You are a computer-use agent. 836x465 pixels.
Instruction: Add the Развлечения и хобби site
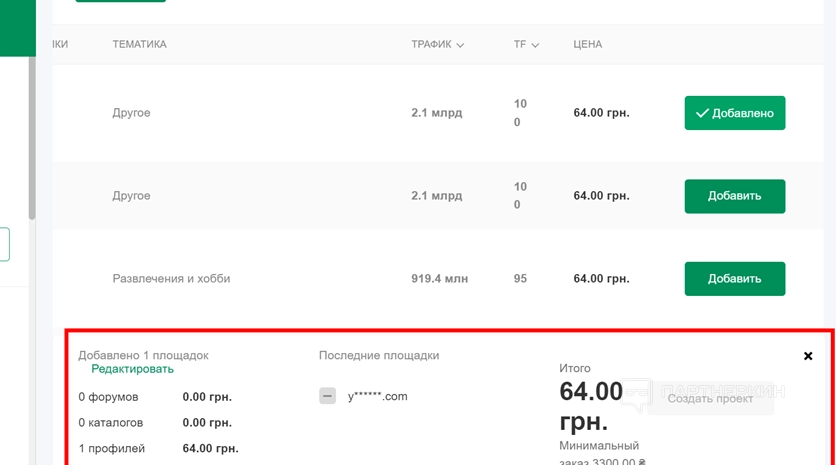(734, 279)
